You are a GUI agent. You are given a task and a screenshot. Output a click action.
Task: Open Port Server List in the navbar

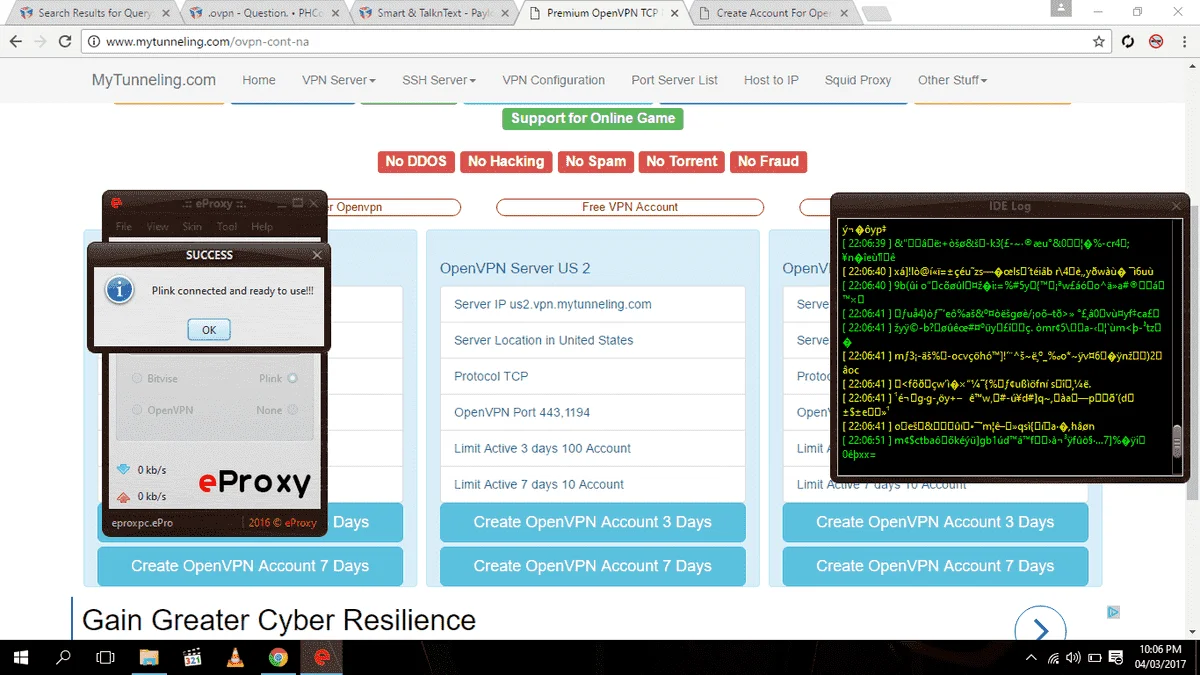674,80
